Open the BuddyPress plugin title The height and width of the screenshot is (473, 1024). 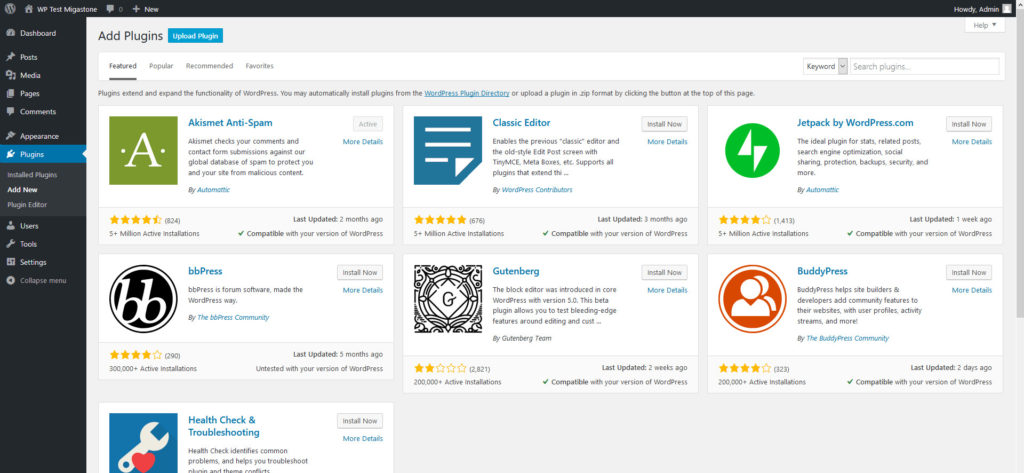coord(822,271)
